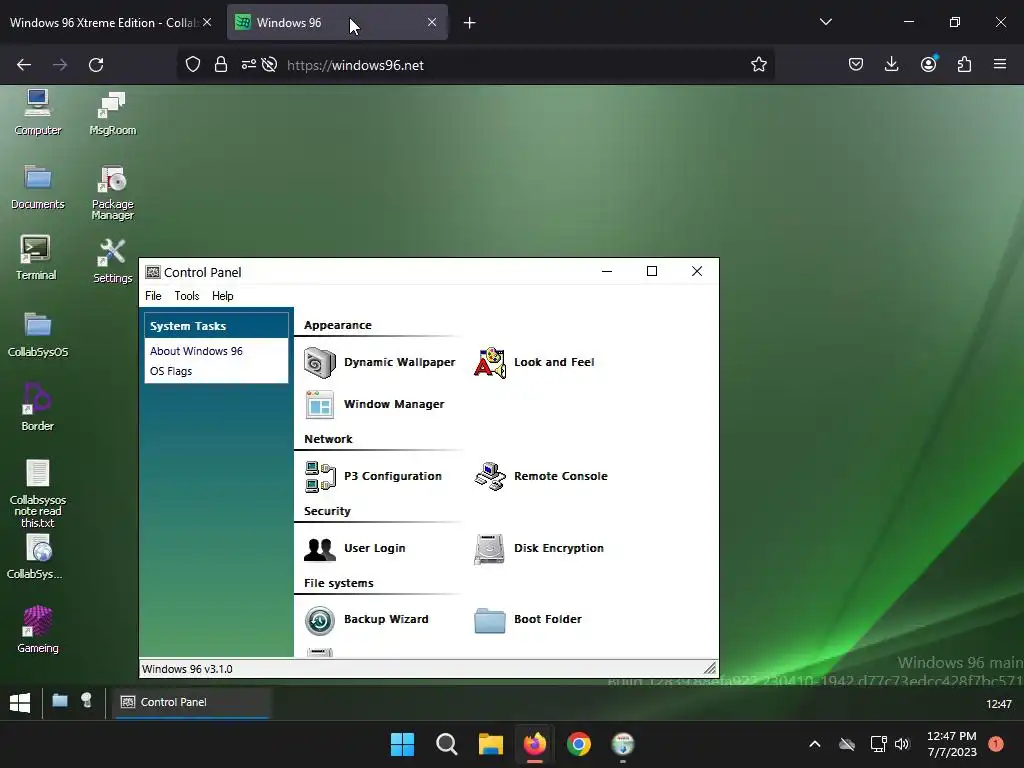
Task: Select the Windows 96 browser tab
Action: tap(337, 23)
